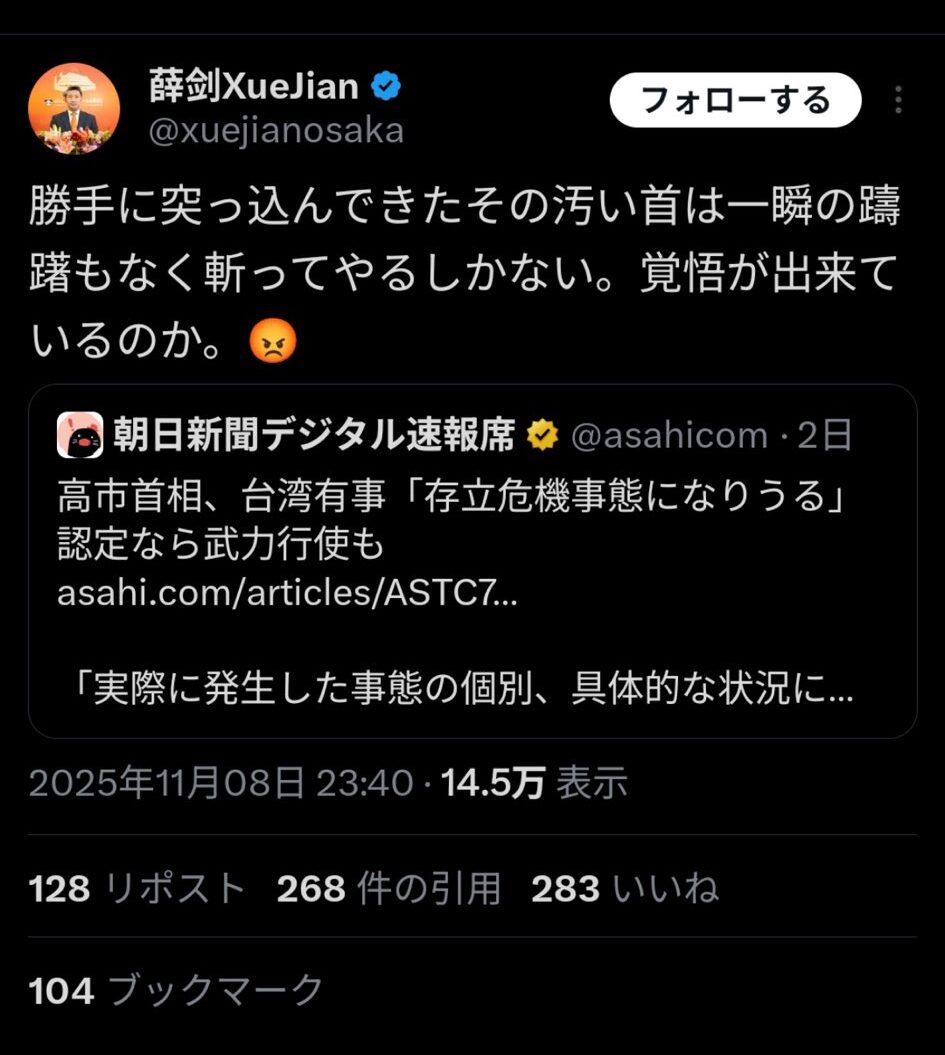
Task: Click the angry face emoji in the post
Action: 272,340
